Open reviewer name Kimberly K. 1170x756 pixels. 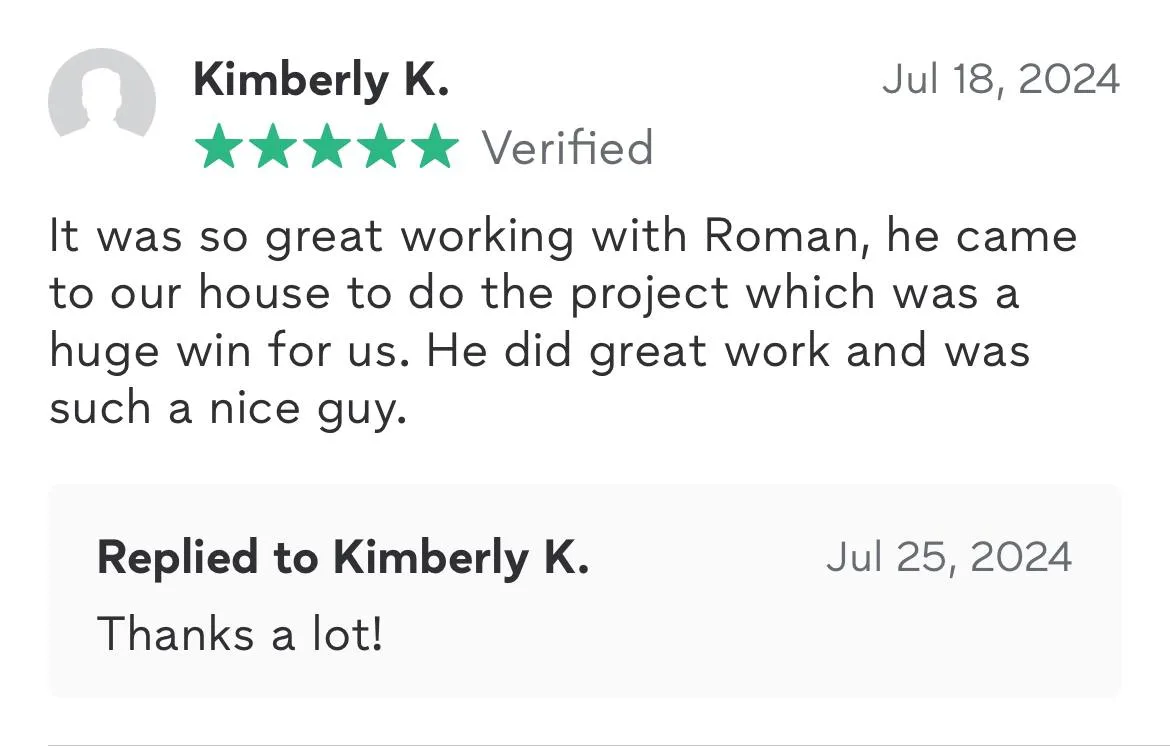coord(321,80)
